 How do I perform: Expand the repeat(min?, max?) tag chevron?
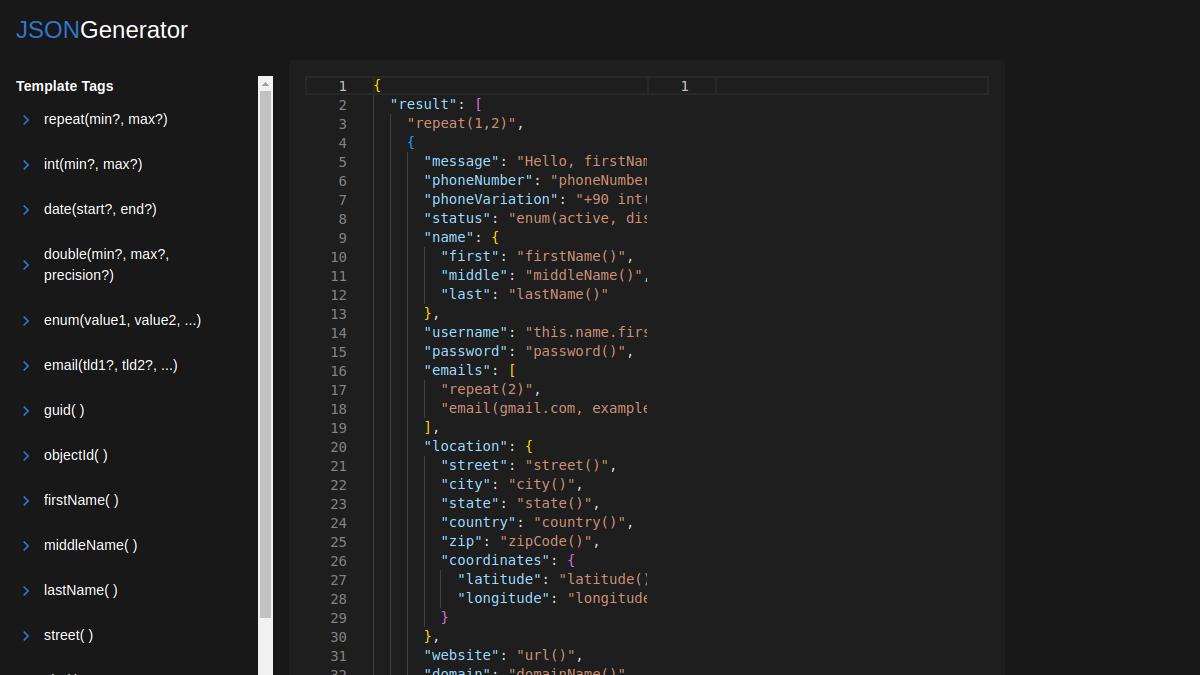(26, 120)
